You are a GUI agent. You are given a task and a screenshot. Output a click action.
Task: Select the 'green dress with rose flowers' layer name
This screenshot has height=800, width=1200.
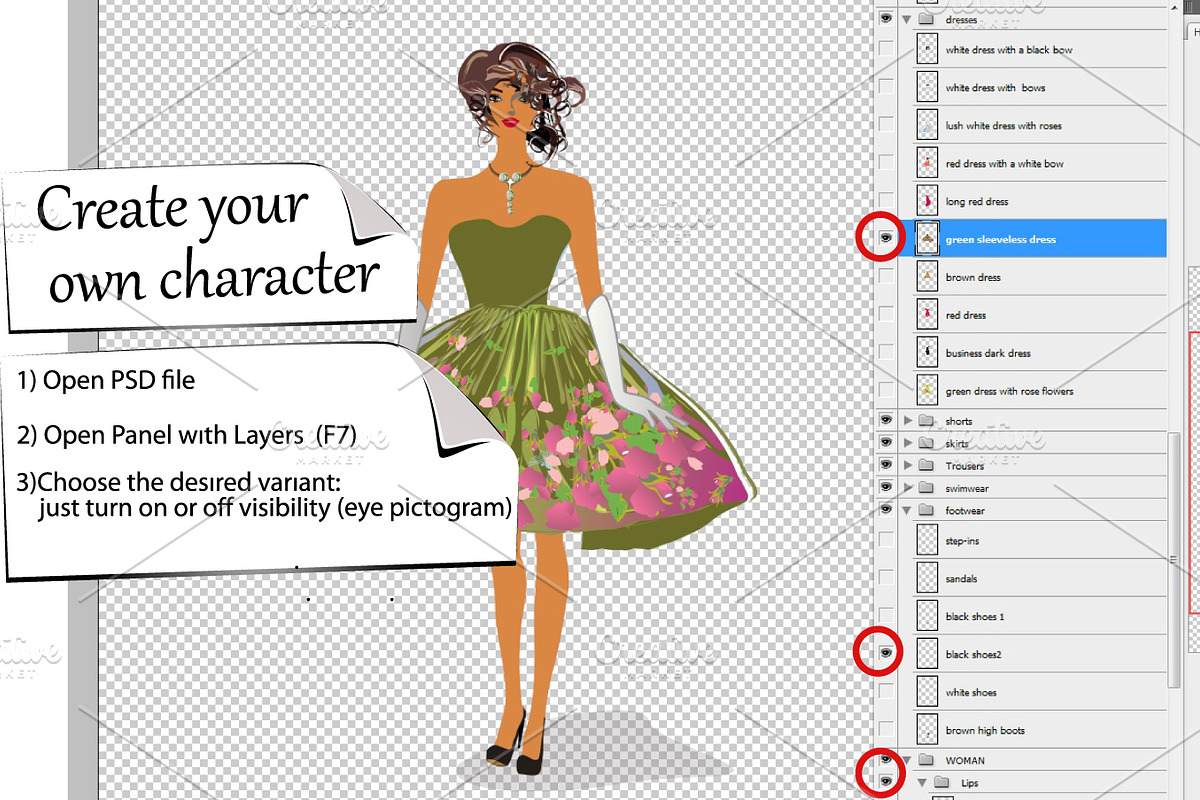point(1009,392)
